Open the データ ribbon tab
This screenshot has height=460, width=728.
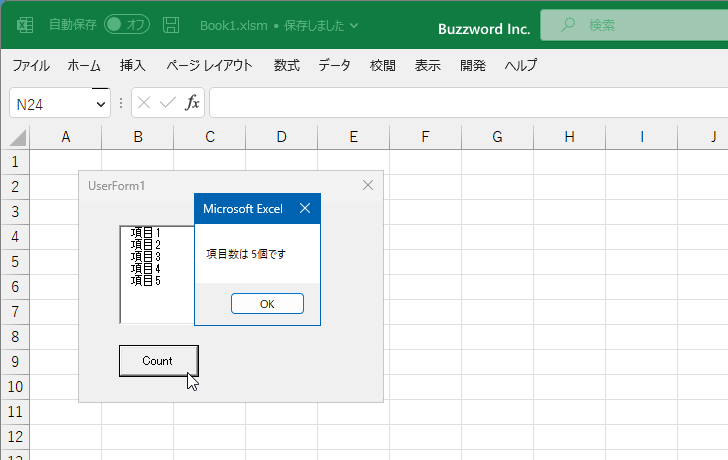(334, 65)
